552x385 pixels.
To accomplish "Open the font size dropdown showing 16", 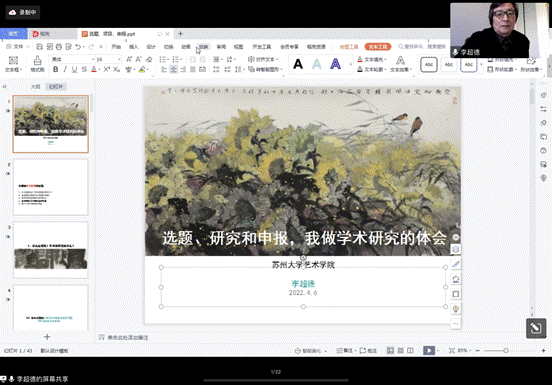I will pos(119,59).
